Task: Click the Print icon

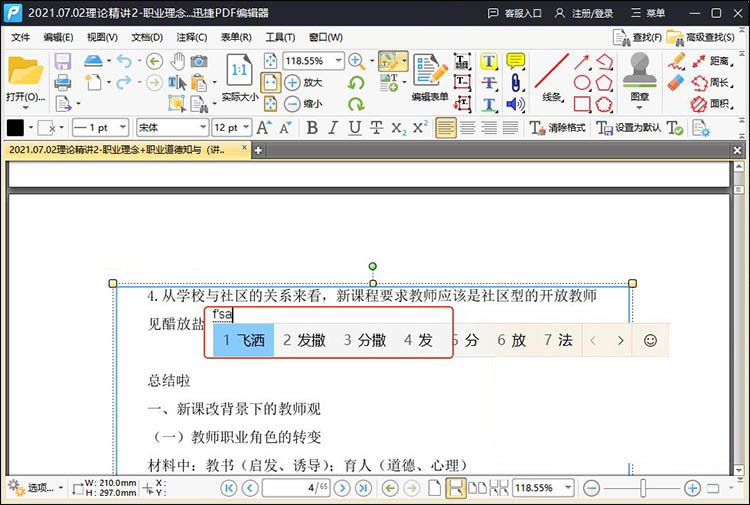Action: pos(63,83)
